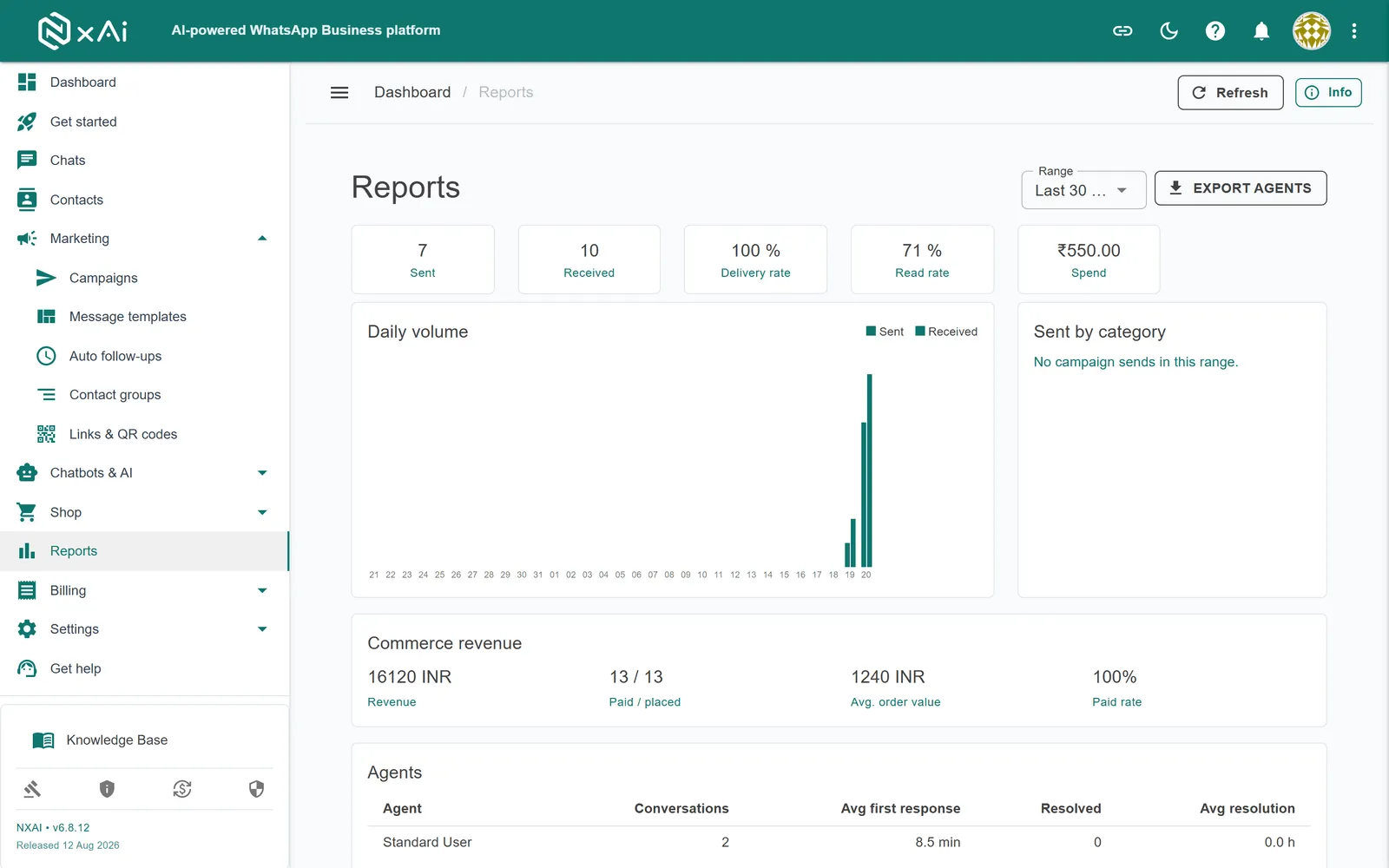Screen dimensions: 1389x868
Task: Click the Marketing megaphone icon
Action: pos(27,238)
